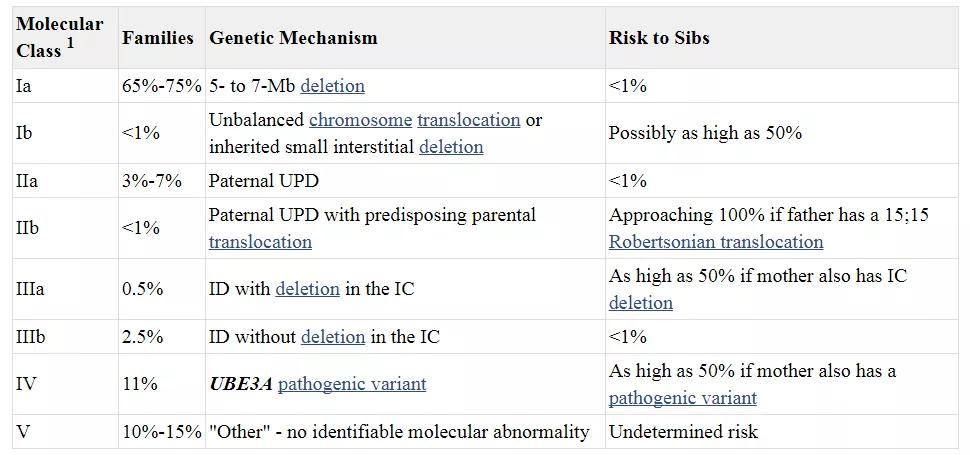This screenshot has width=970, height=455.
Task: Select the Risk to Sibs header
Action: [659, 38]
